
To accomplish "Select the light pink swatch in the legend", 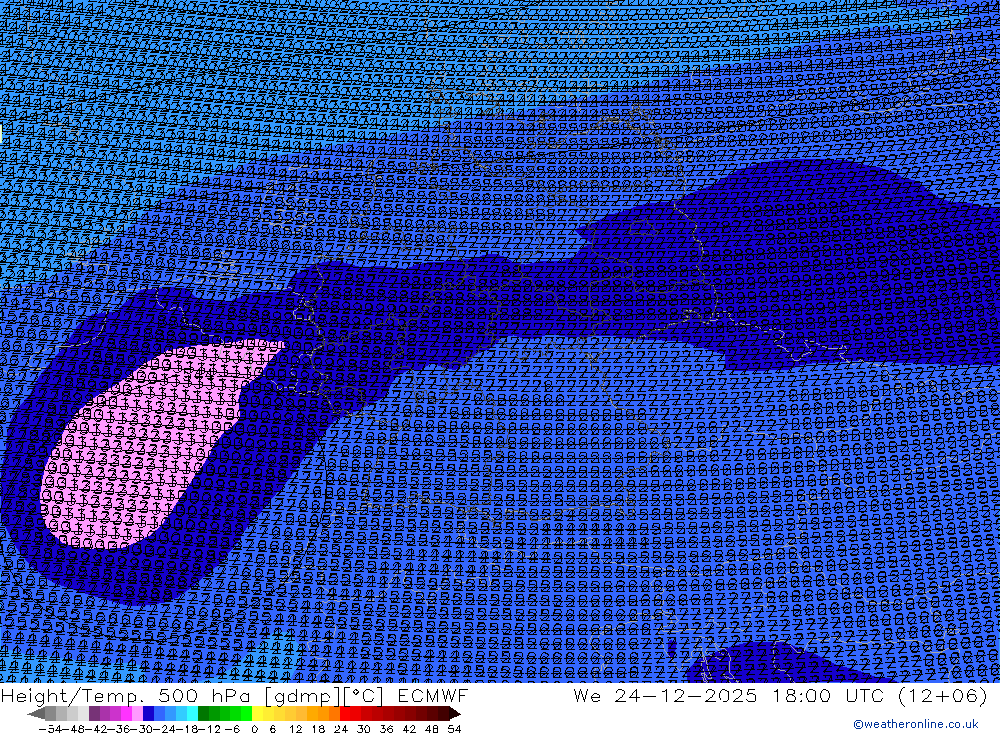I will (137, 714).
